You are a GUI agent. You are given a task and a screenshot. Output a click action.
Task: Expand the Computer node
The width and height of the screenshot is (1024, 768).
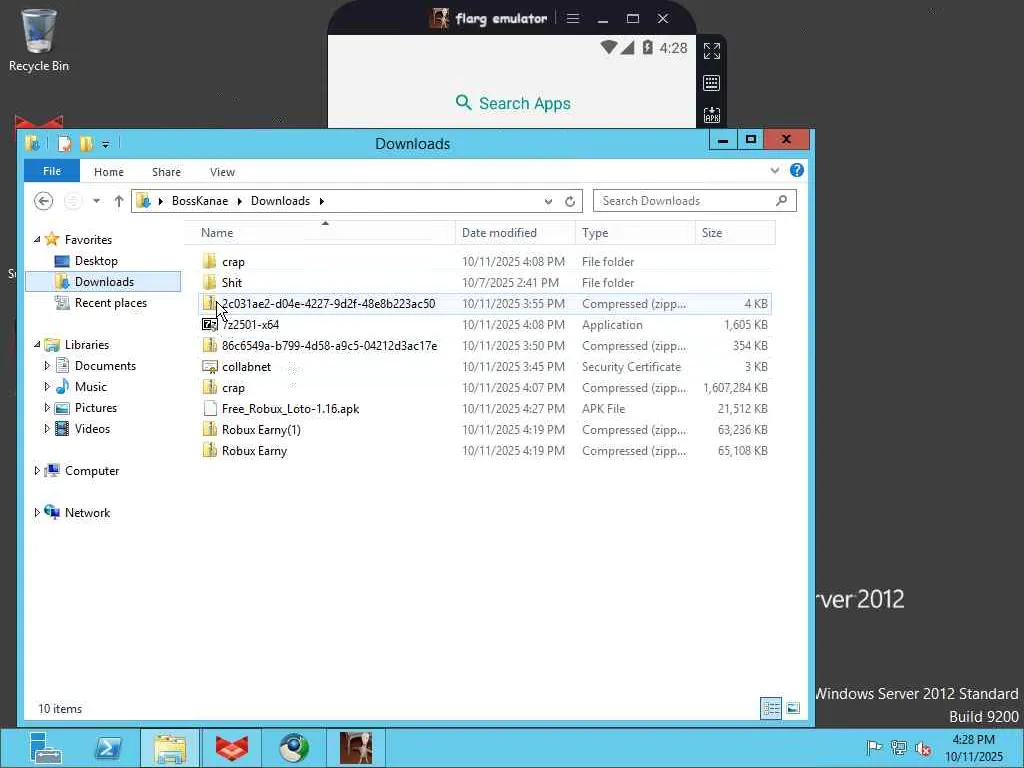(x=37, y=471)
